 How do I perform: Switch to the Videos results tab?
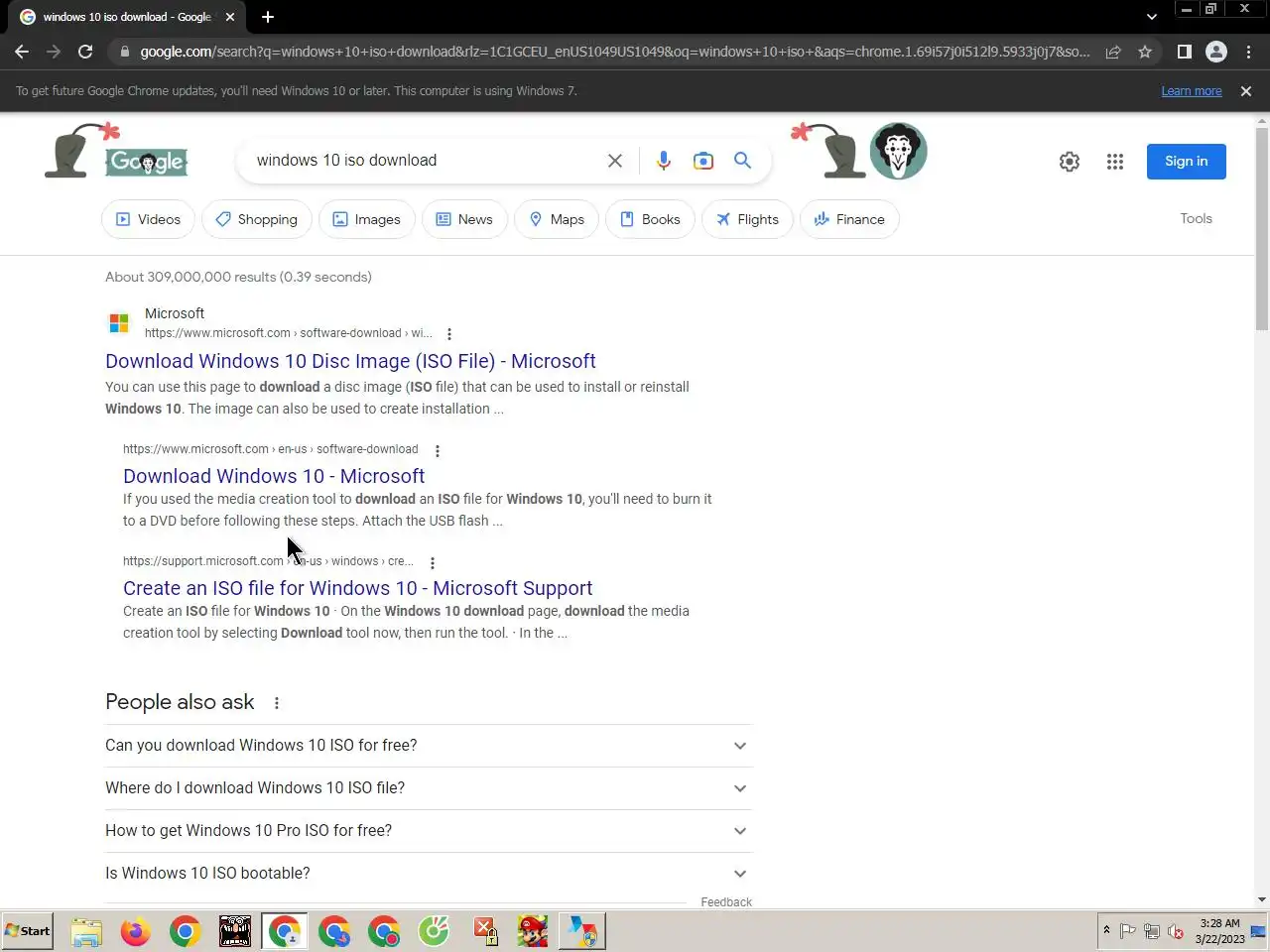149,219
